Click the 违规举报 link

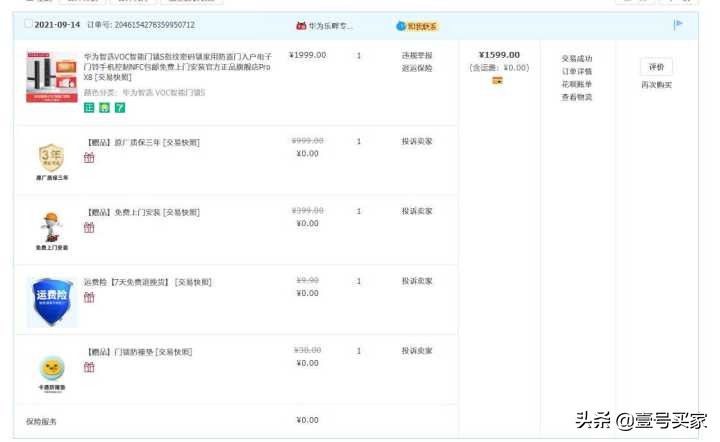(417, 55)
